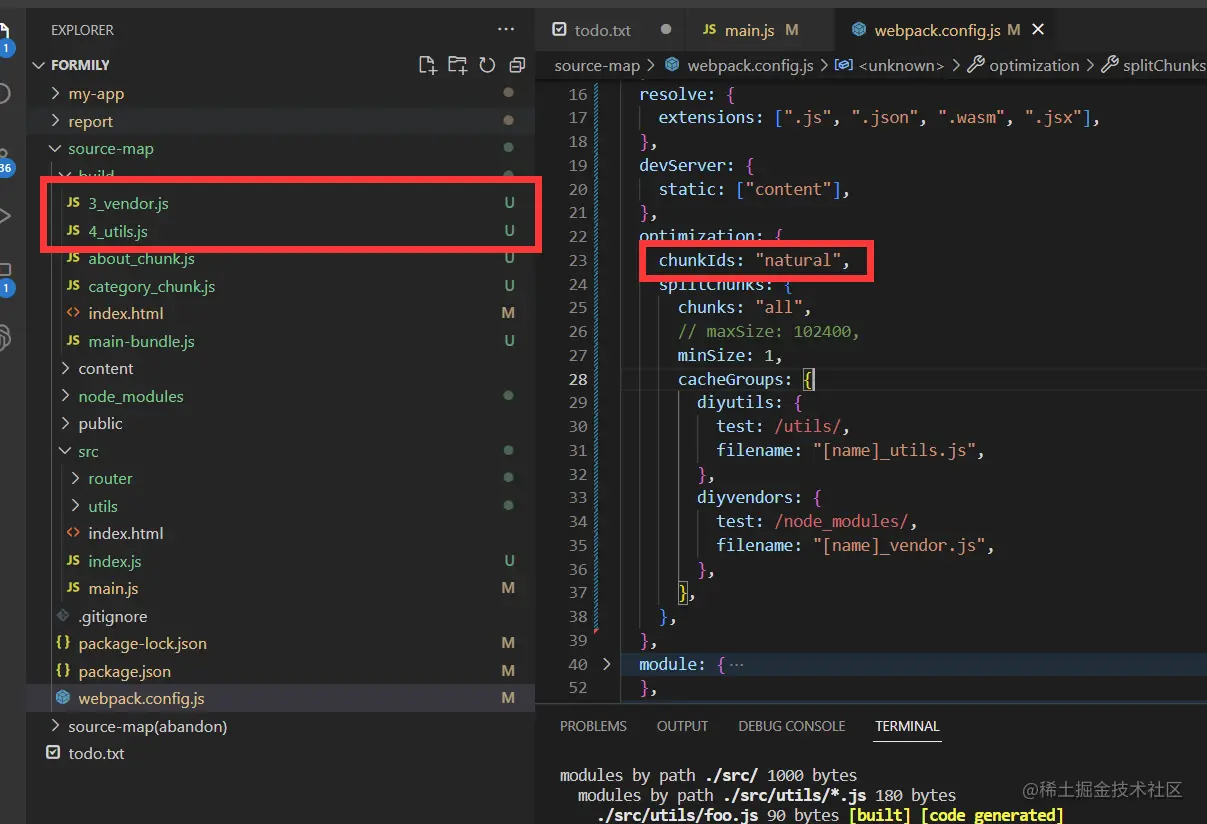
Task: Click the wrench icon before optimization breadcrumb
Action: pyautogui.click(x=976, y=65)
